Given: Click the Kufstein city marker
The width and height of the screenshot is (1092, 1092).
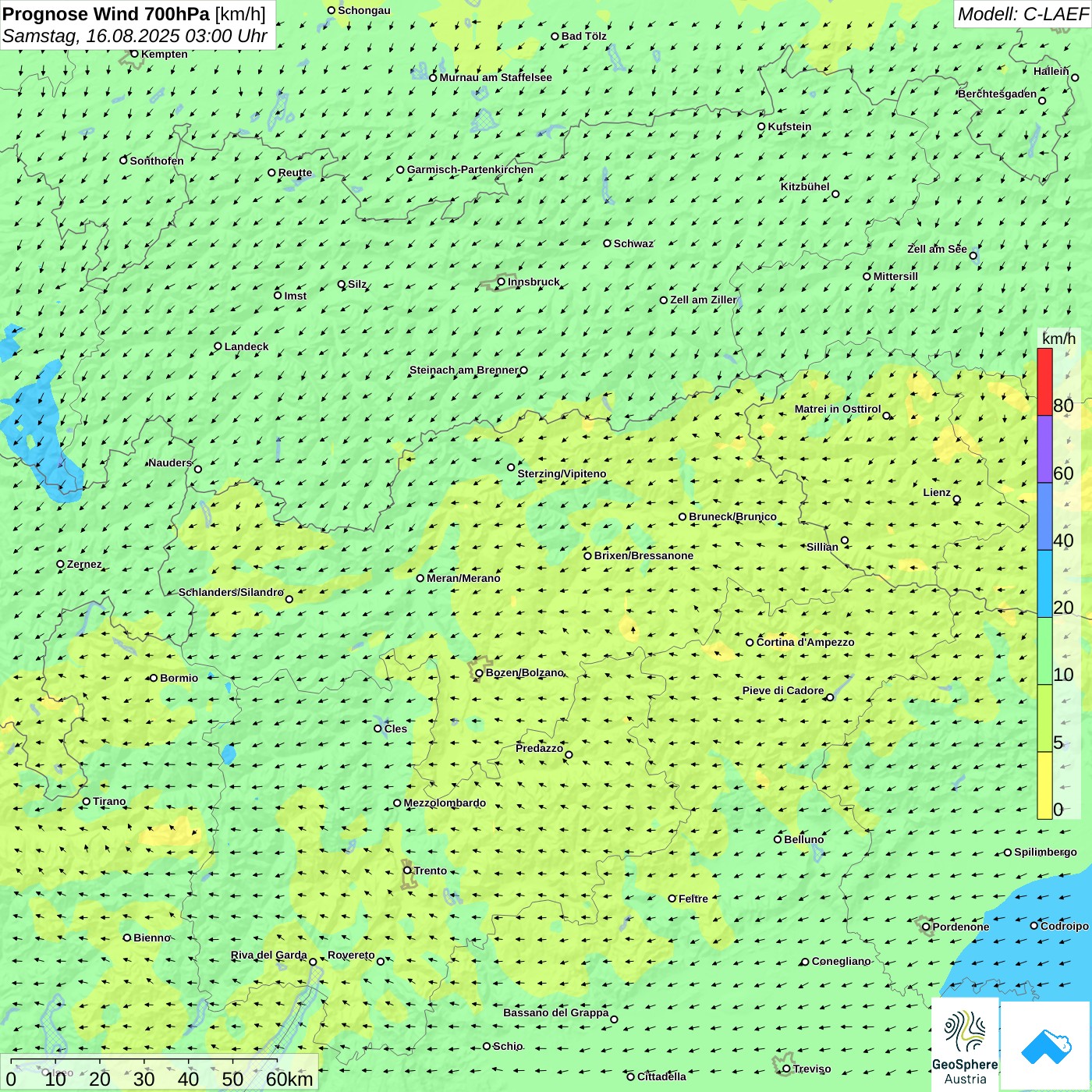Looking at the screenshot, I should (762, 126).
